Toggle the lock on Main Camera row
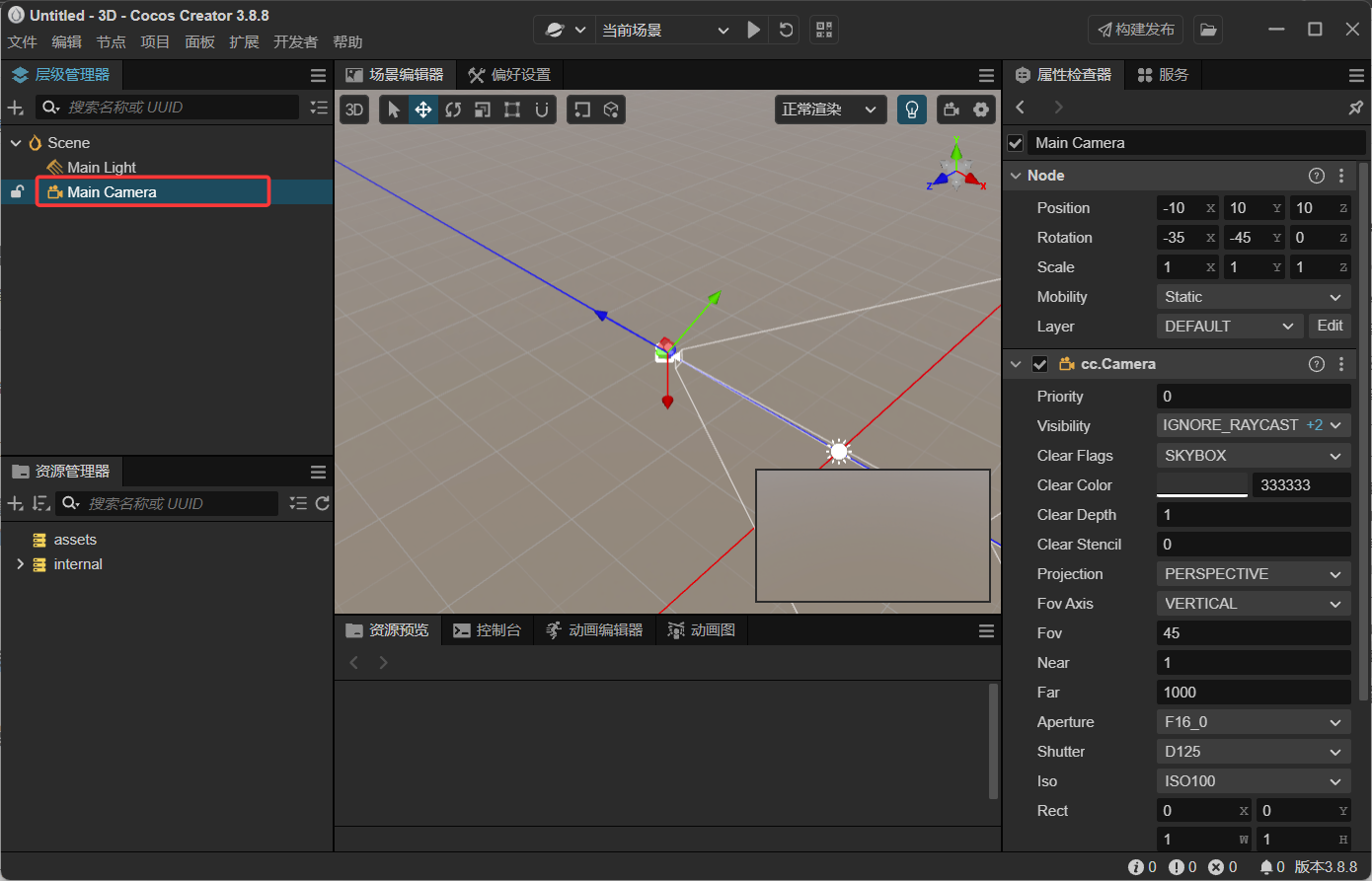This screenshot has width=1372, height=881. [x=17, y=192]
